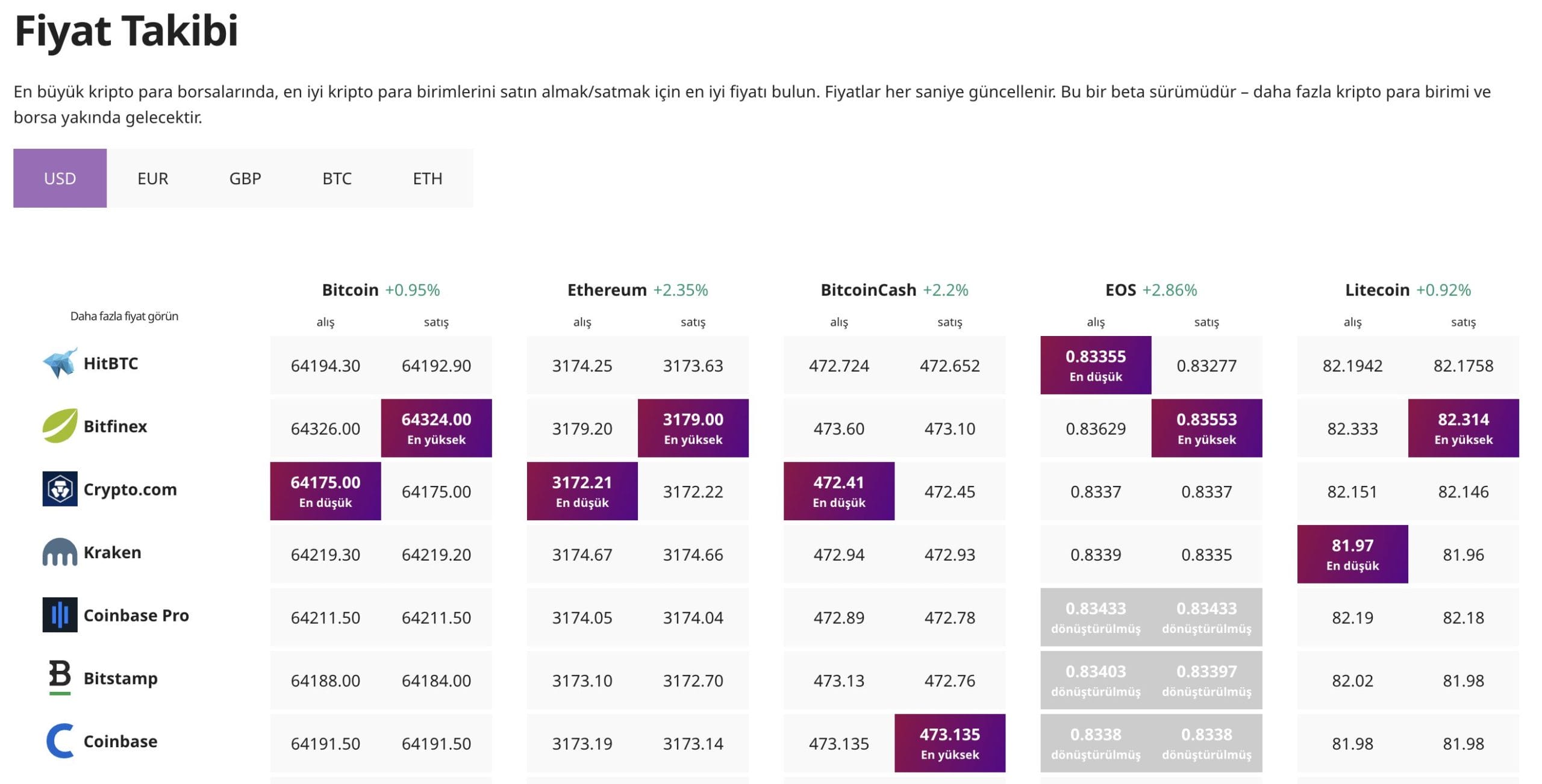Open the Bitfinex exchange name link
Screen dimensions: 1542x784
pos(115,426)
